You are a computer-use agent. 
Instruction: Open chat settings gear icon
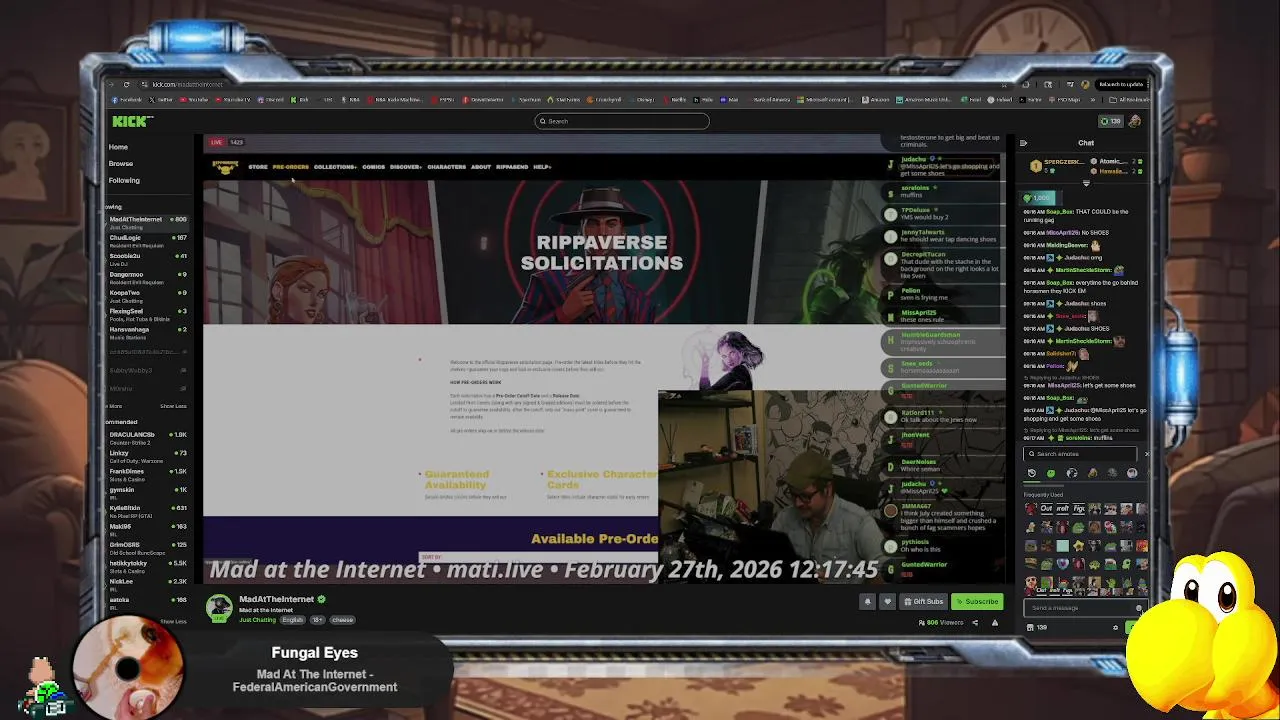(1115, 628)
